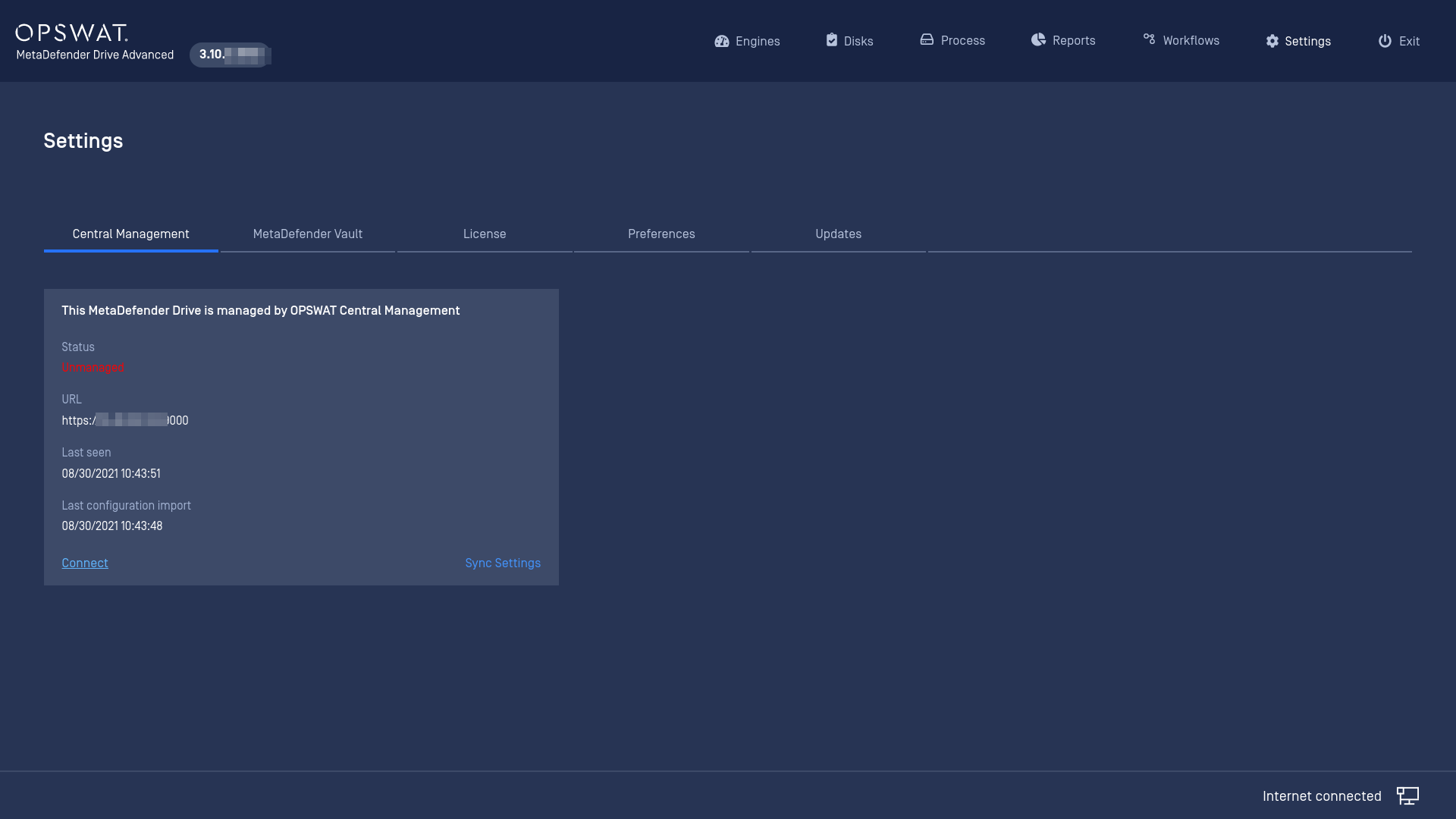Select the Central Management tab

[131, 234]
